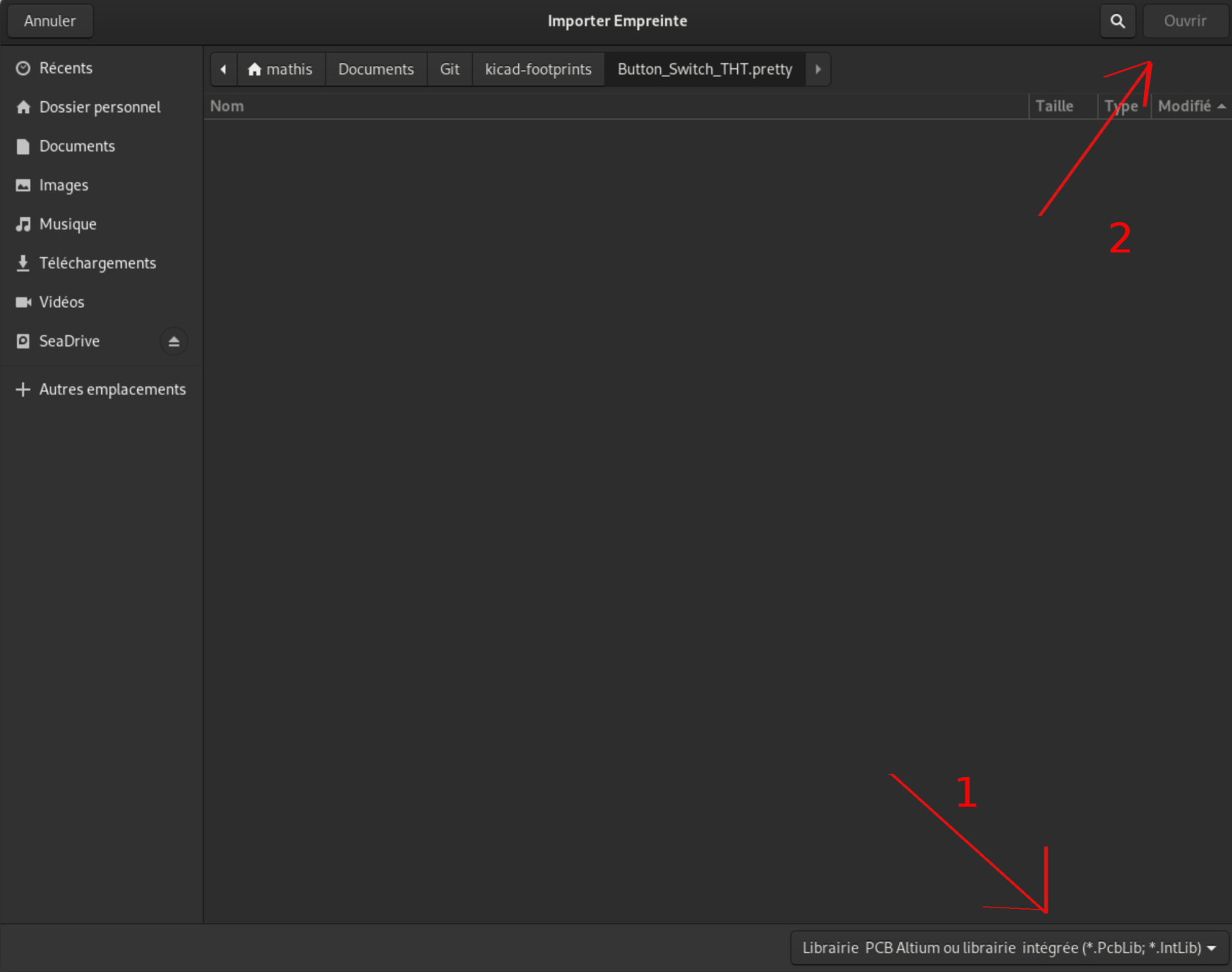1232x972 pixels.
Task: Open Autres emplacements
Action: (x=102, y=389)
